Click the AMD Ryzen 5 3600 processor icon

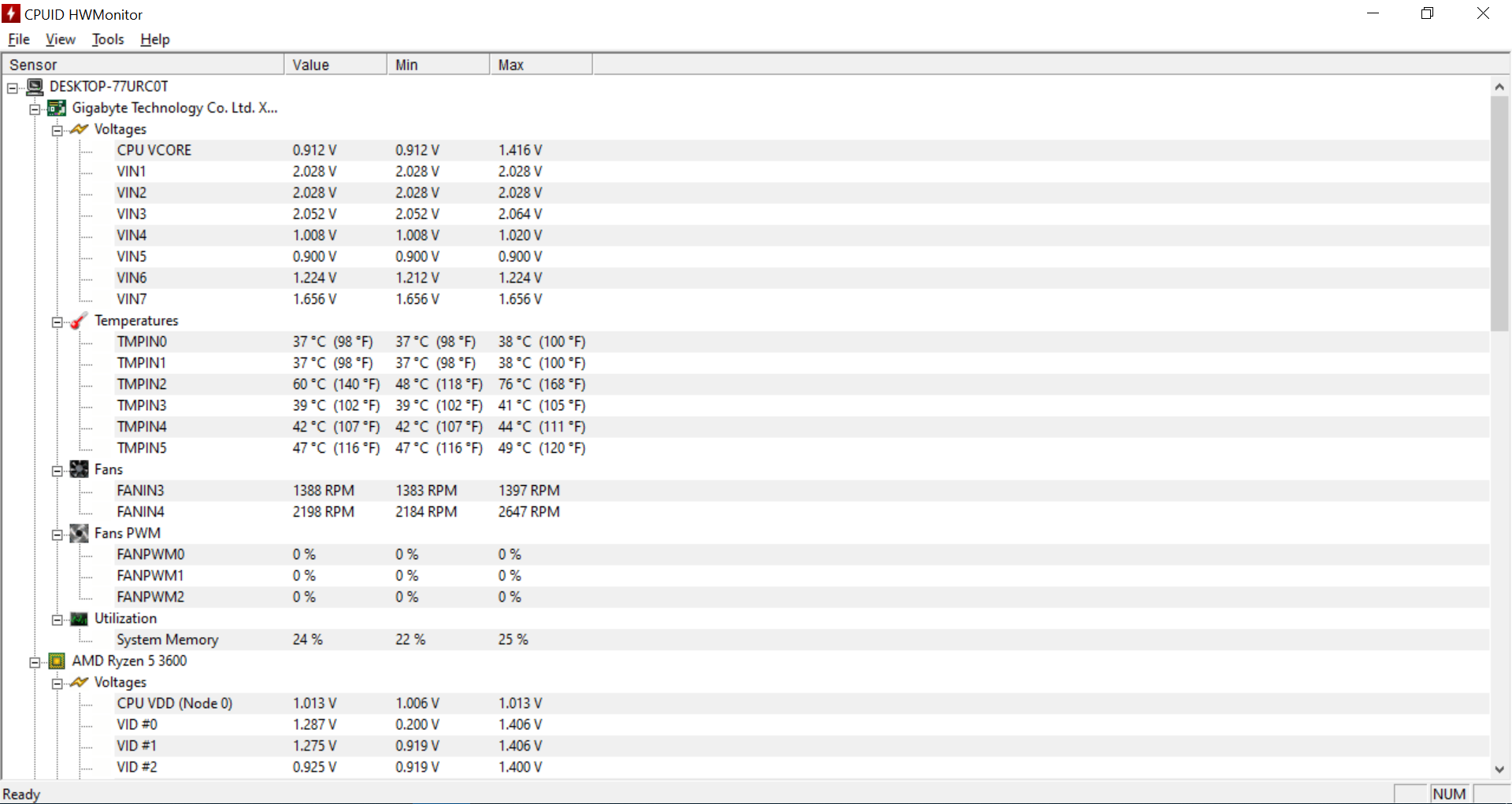pyautogui.click(x=57, y=661)
